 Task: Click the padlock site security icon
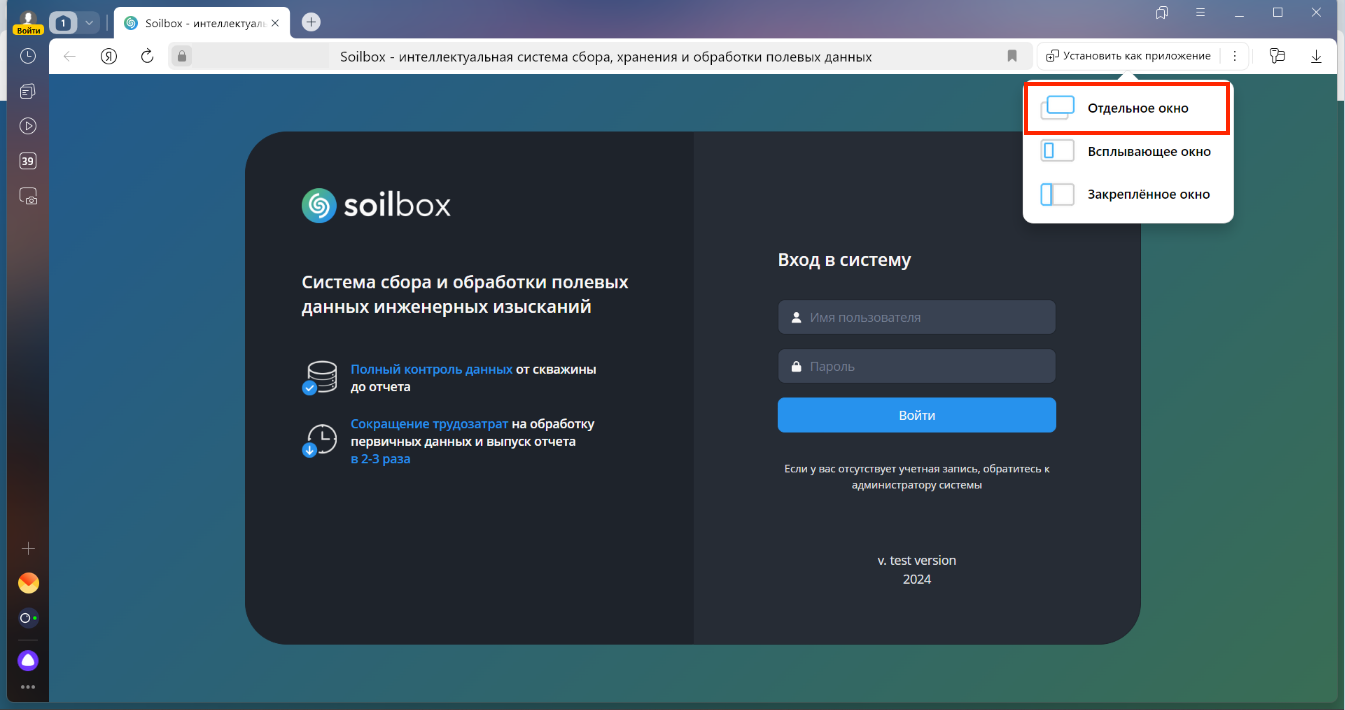(181, 56)
